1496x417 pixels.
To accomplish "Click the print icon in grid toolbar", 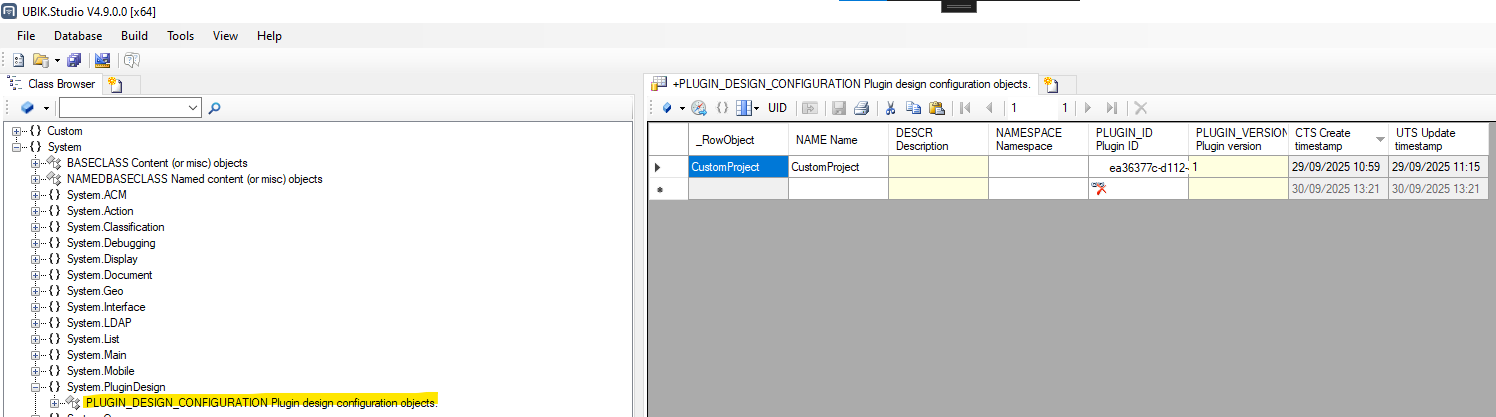I will click(861, 108).
